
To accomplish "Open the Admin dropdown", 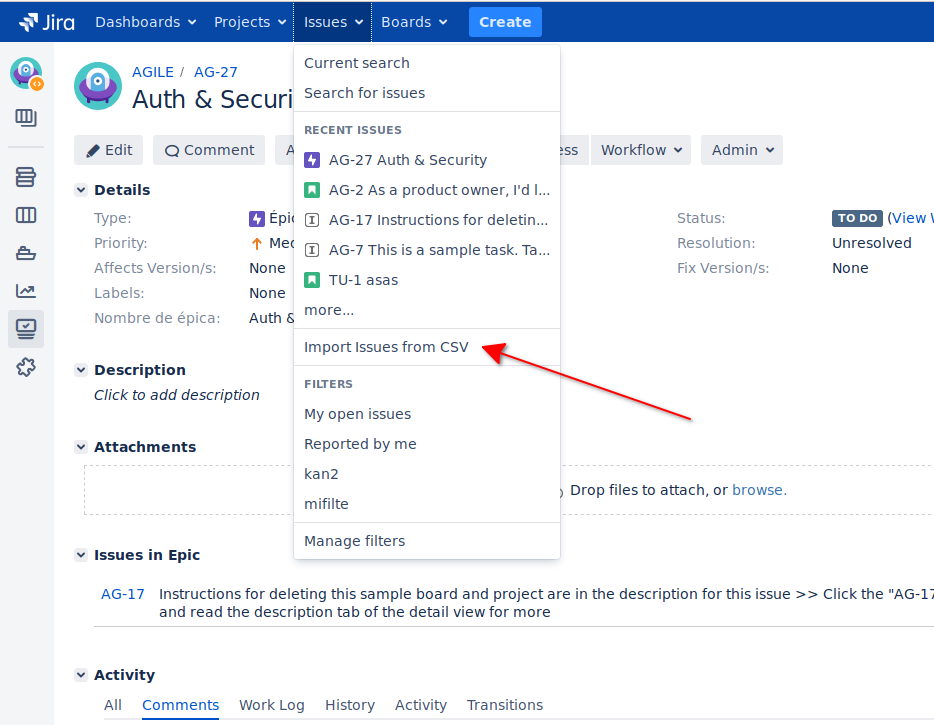I will pos(742,150).
